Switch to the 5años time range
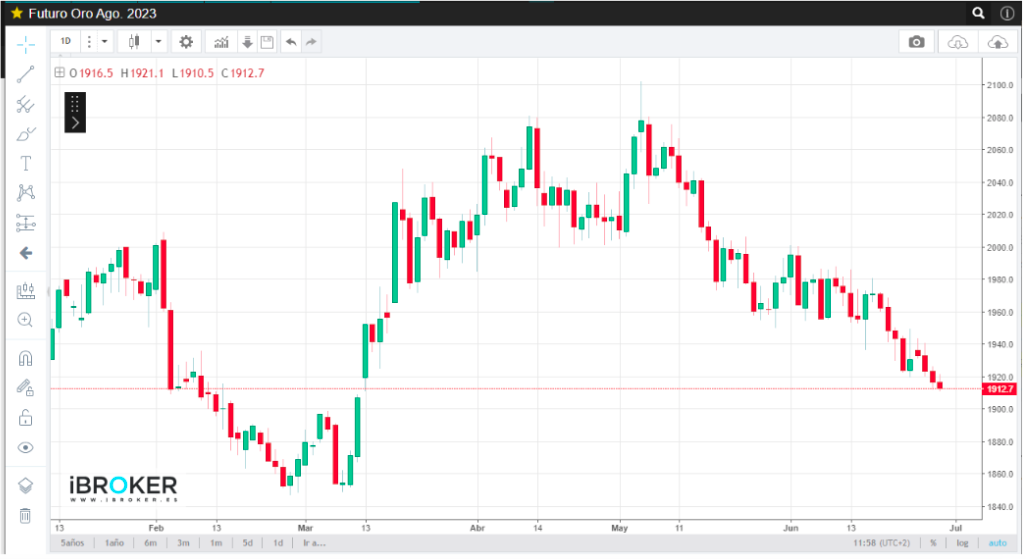Image resolution: width=1026 pixels, height=559 pixels. pos(73,543)
